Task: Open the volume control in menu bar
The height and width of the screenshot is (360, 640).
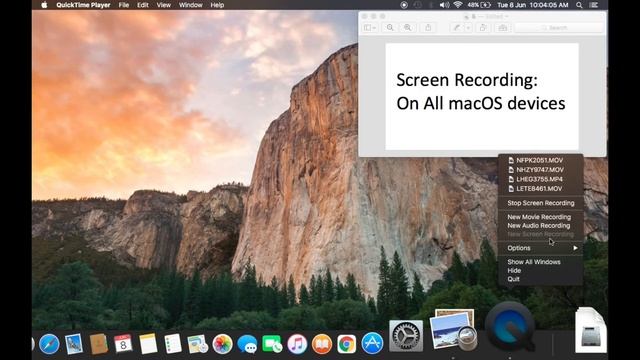Action: pyautogui.click(x=444, y=5)
